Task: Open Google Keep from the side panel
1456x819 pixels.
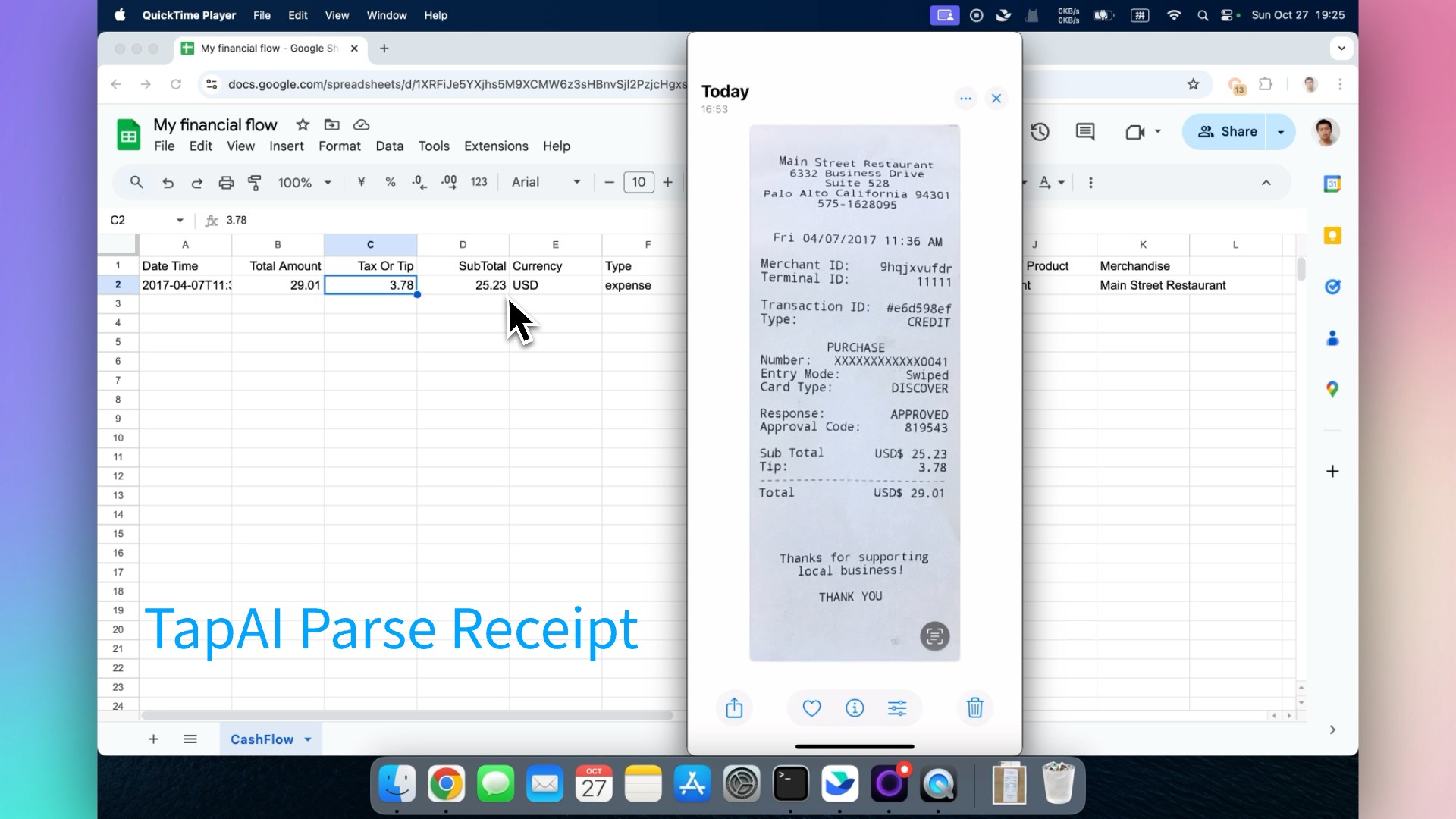Action: tap(1332, 236)
